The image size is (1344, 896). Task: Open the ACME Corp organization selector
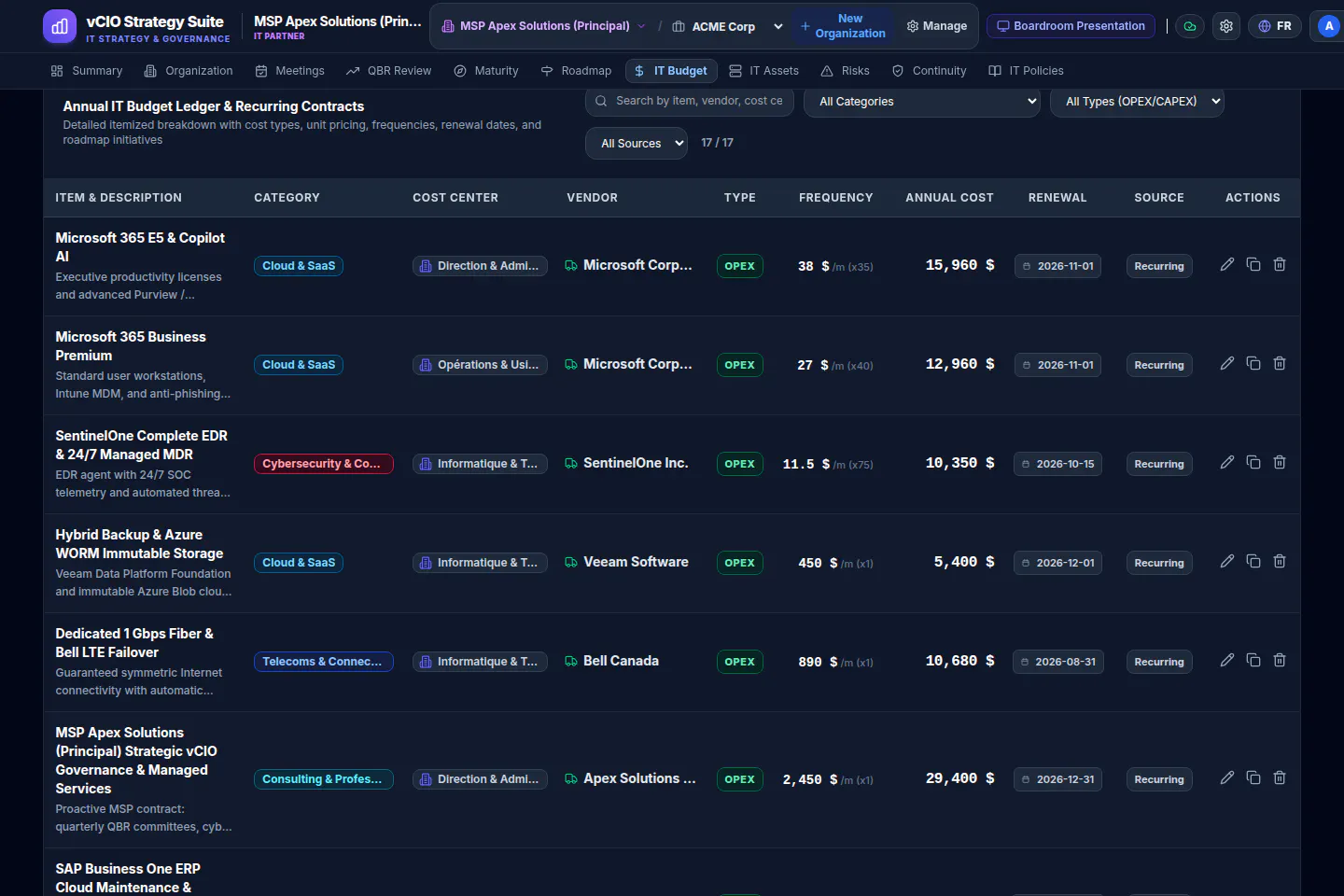(x=727, y=26)
